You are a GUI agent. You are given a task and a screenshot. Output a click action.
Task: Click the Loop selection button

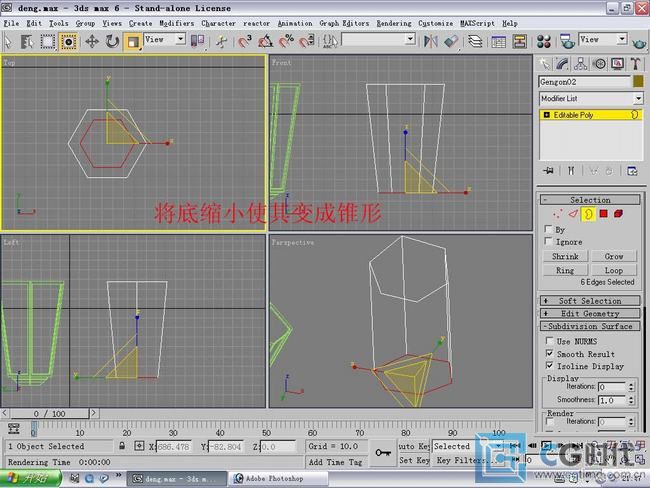pos(614,270)
